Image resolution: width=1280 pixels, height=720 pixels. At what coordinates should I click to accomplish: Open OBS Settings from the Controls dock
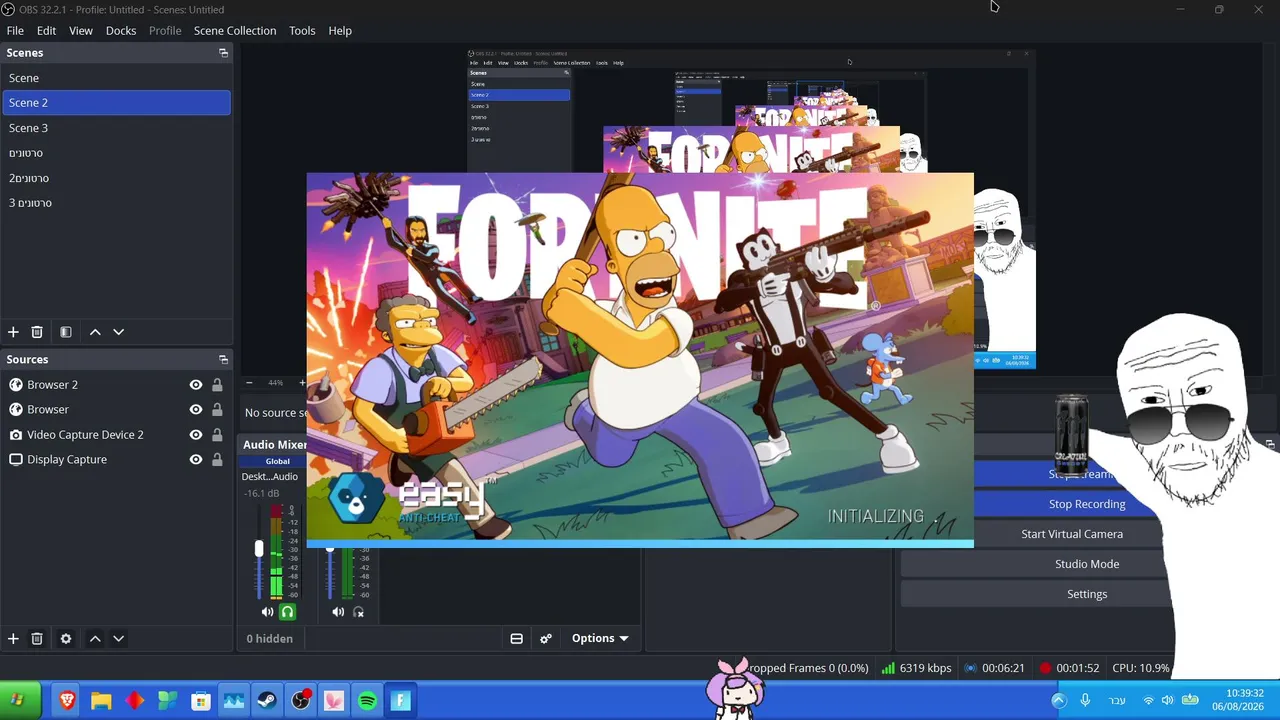[1087, 594]
